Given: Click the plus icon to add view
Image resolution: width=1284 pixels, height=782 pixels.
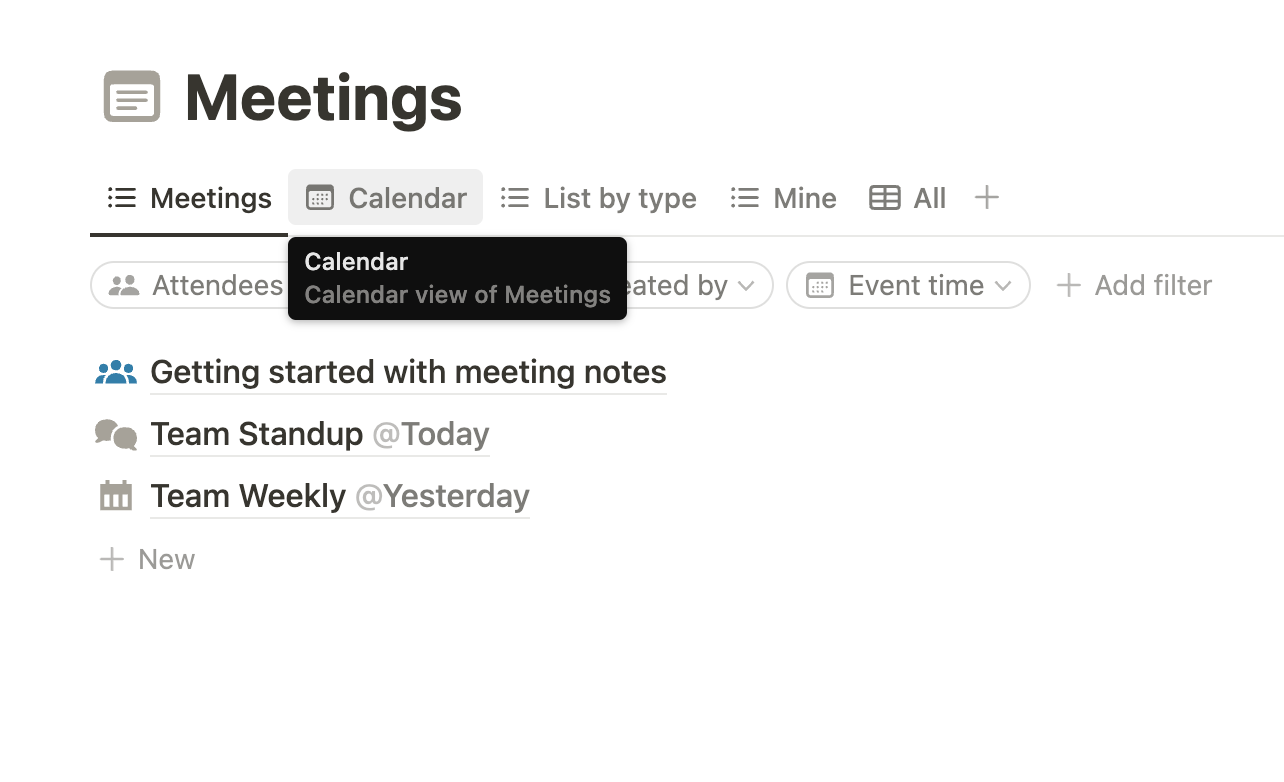Looking at the screenshot, I should (986, 198).
